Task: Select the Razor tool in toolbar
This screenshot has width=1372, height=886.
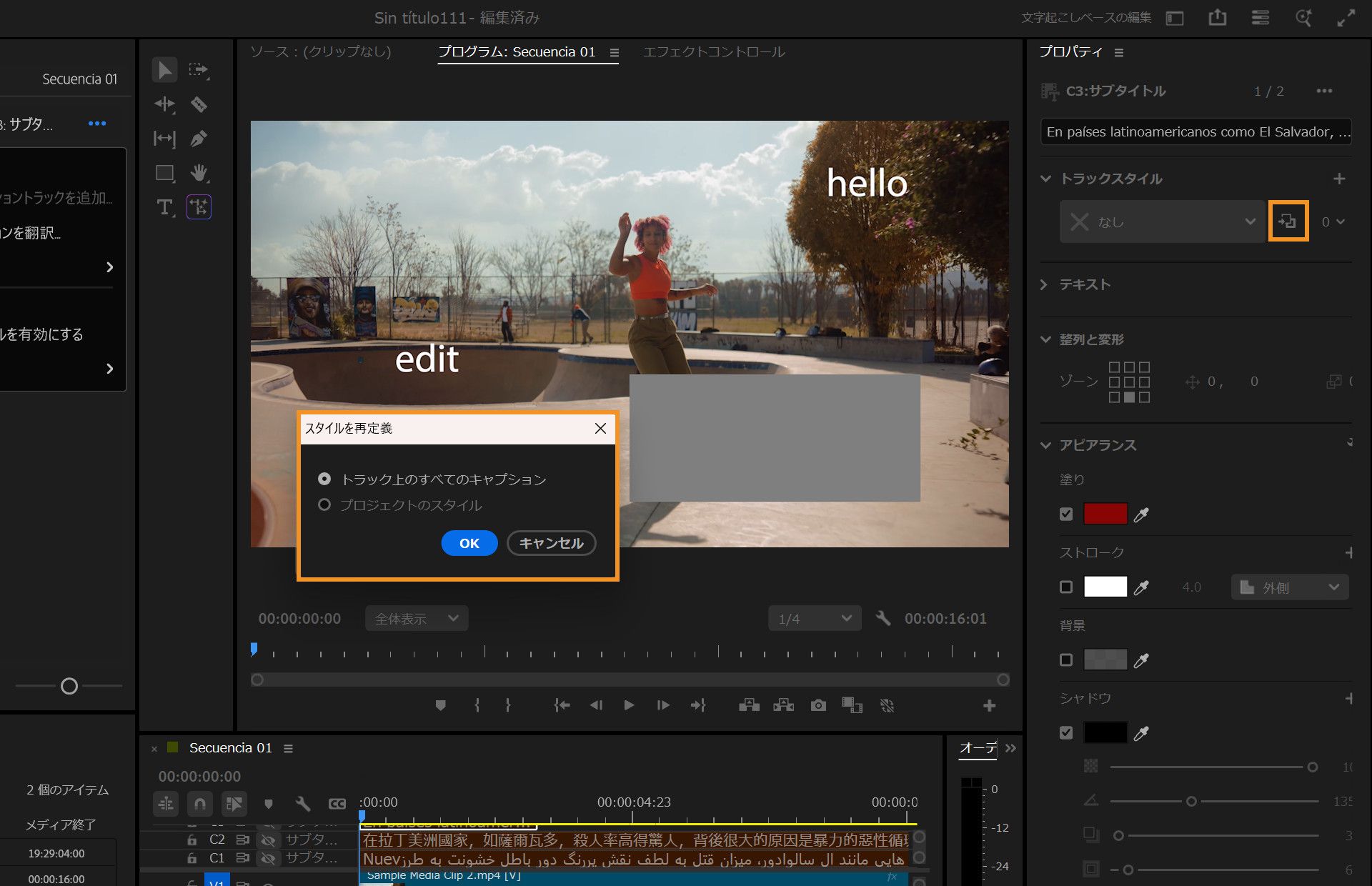Action: point(199,104)
